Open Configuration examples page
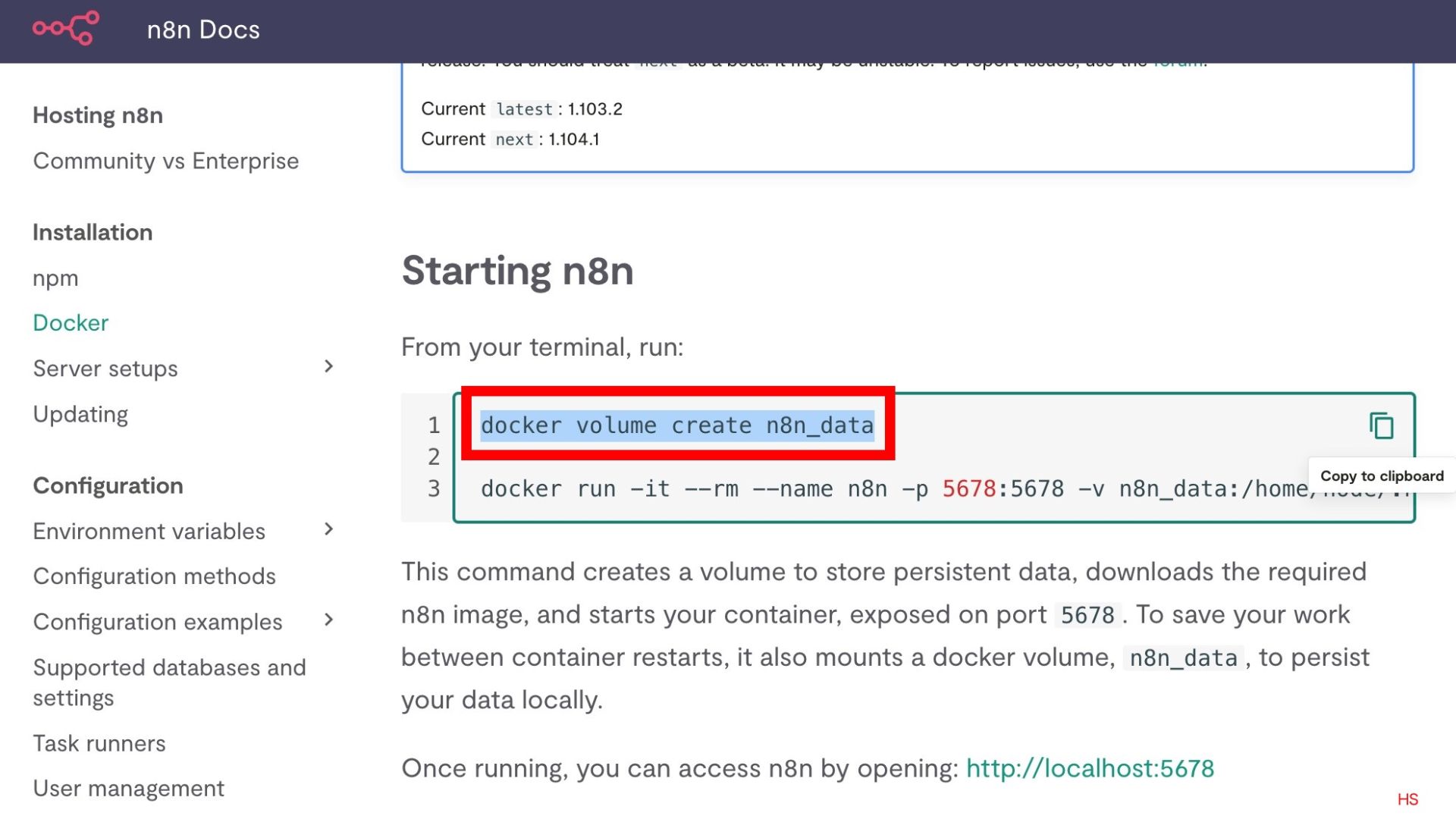 [x=158, y=622]
